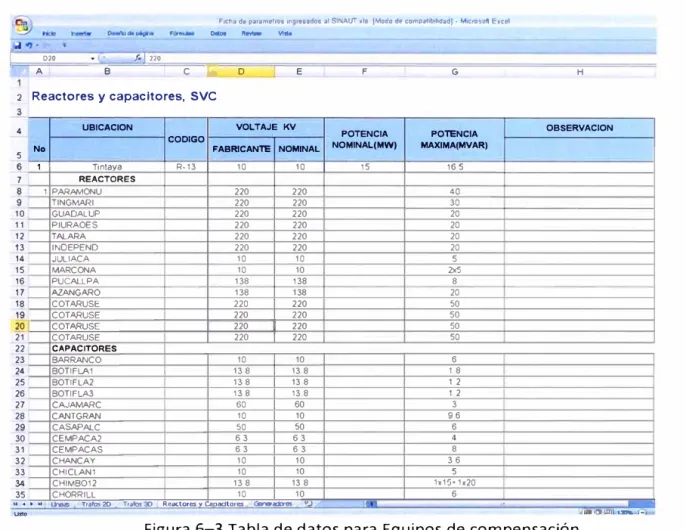Switch to the Lineas sheet tab

(60, 504)
